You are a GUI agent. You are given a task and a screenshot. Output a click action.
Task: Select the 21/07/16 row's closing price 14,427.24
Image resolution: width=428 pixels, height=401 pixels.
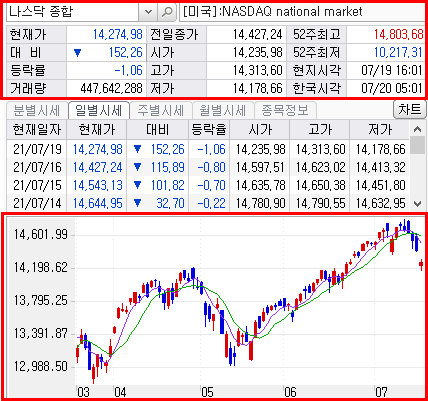pyautogui.click(x=98, y=167)
